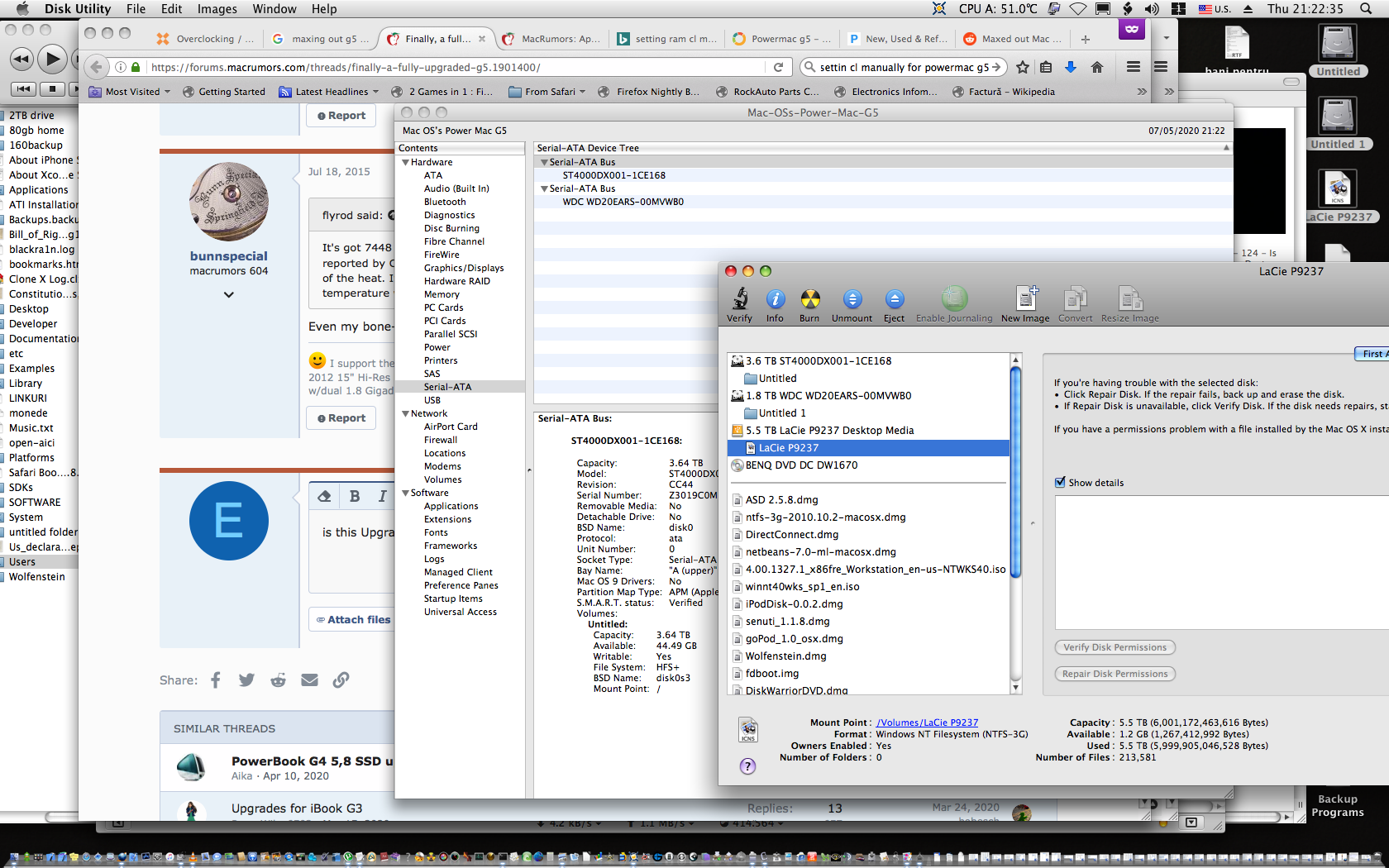Switch to the Powermac g5 tab
1389x868 pixels.
[781, 39]
